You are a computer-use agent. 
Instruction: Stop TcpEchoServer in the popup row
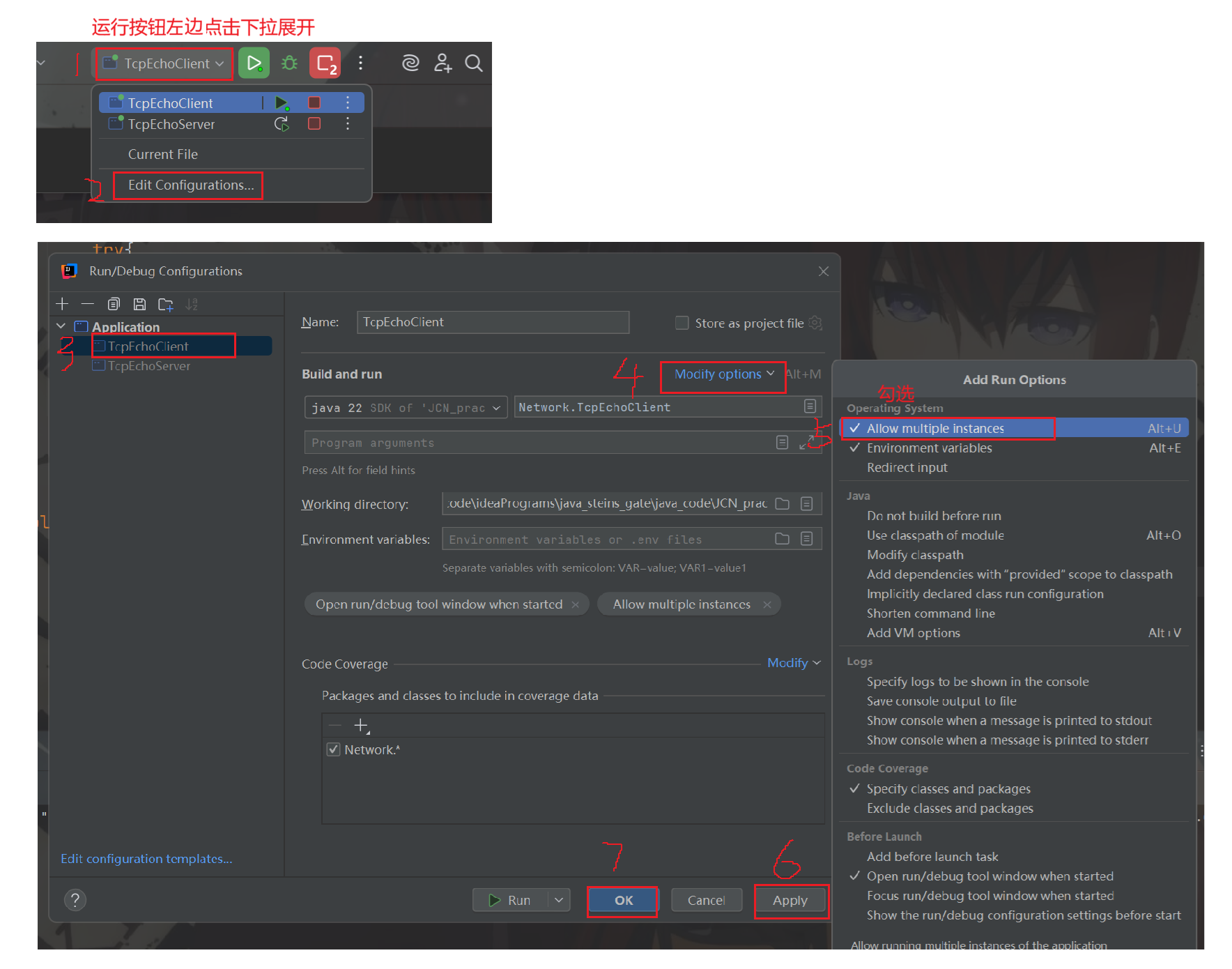(x=314, y=124)
